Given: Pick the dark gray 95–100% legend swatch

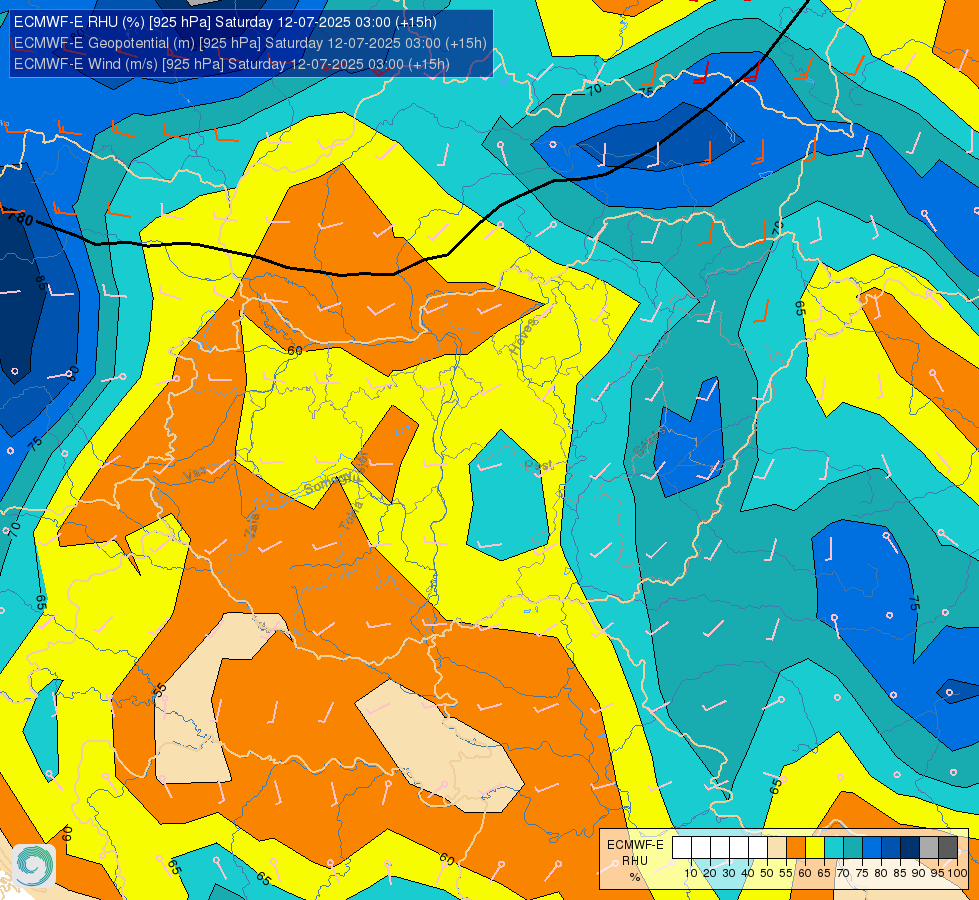Looking at the screenshot, I should click(948, 848).
